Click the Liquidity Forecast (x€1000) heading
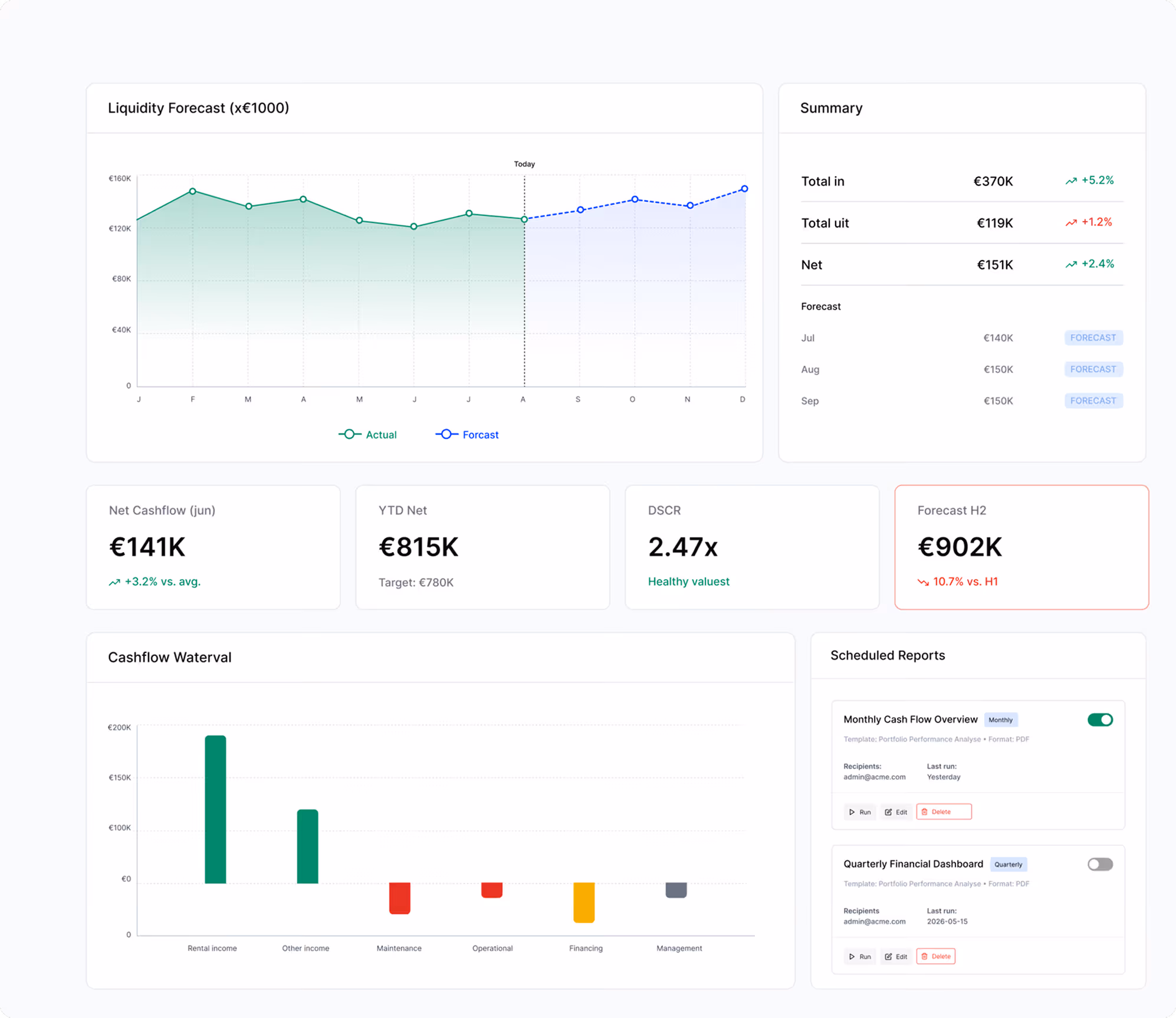This screenshot has height=1018, width=1176. point(198,108)
